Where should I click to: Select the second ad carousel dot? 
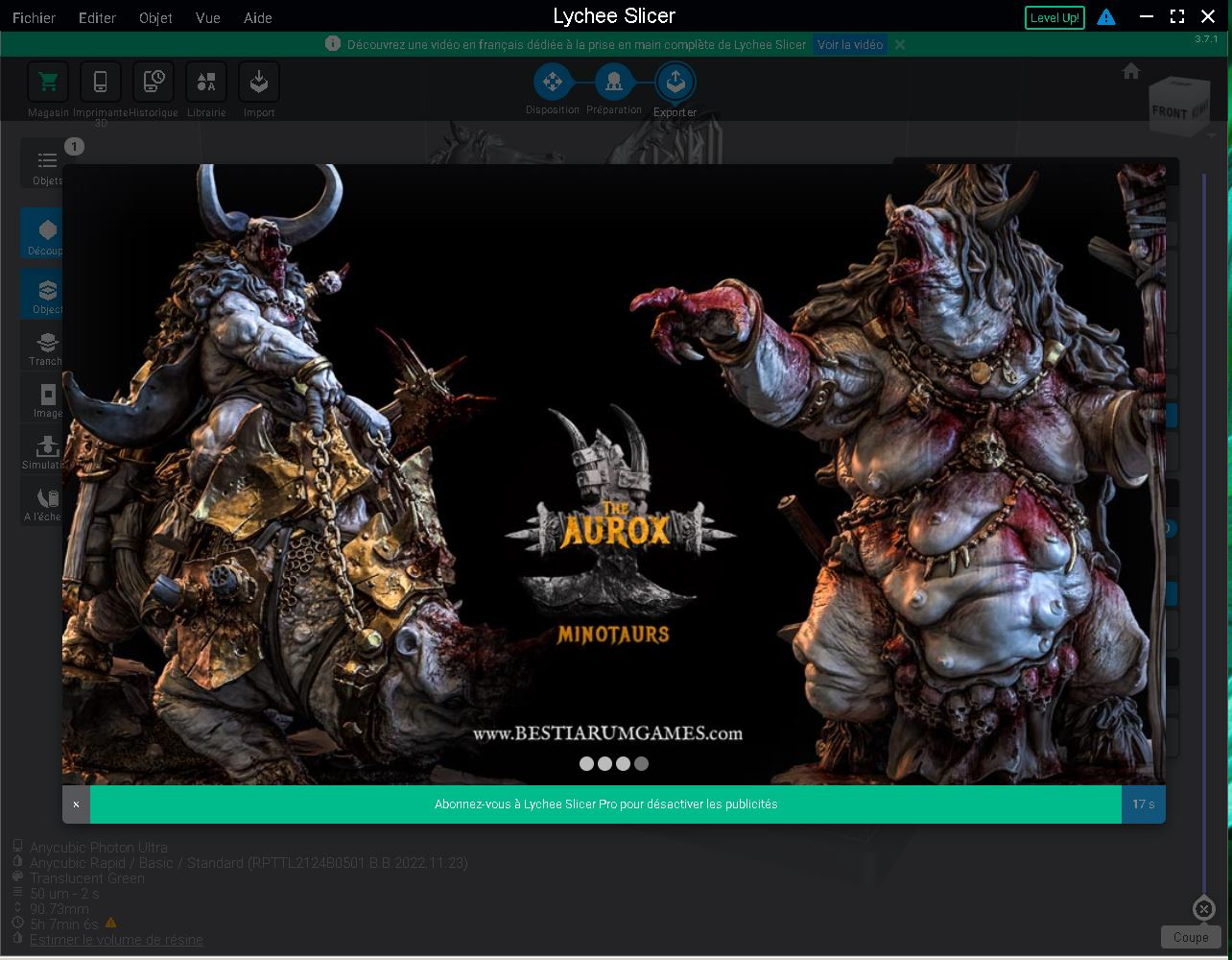604,764
